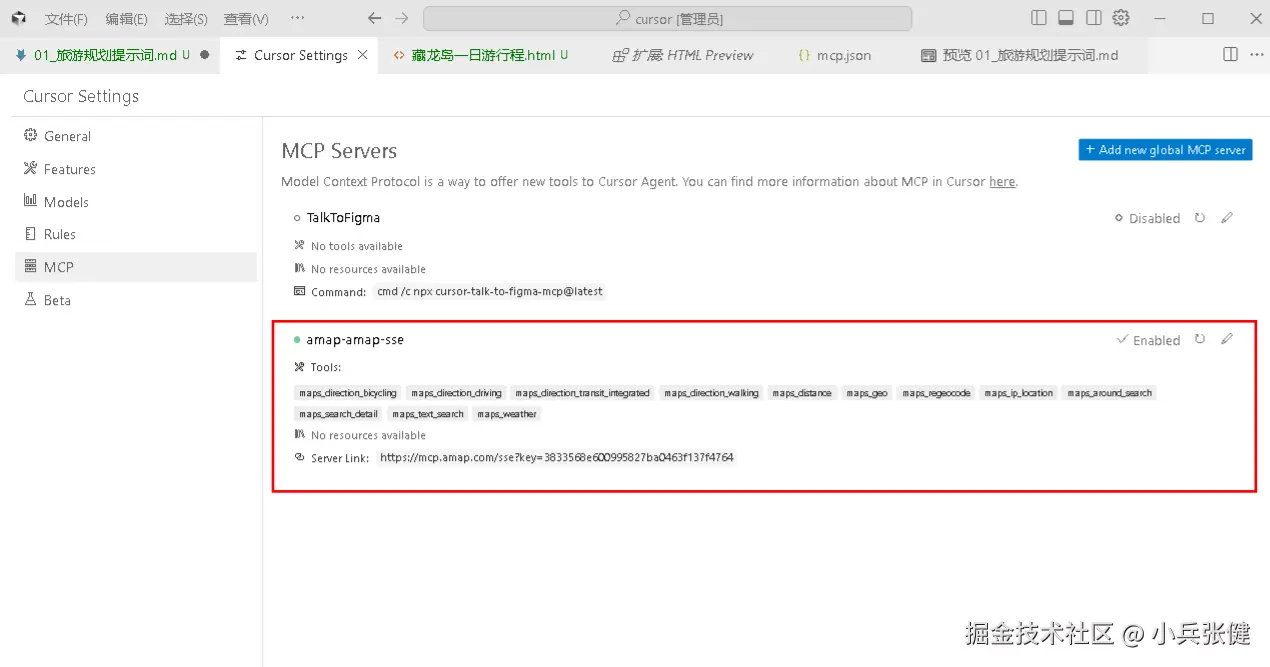Toggle the secondary side bar layout icon
Image resolution: width=1270 pixels, height=667 pixels.
point(1094,18)
